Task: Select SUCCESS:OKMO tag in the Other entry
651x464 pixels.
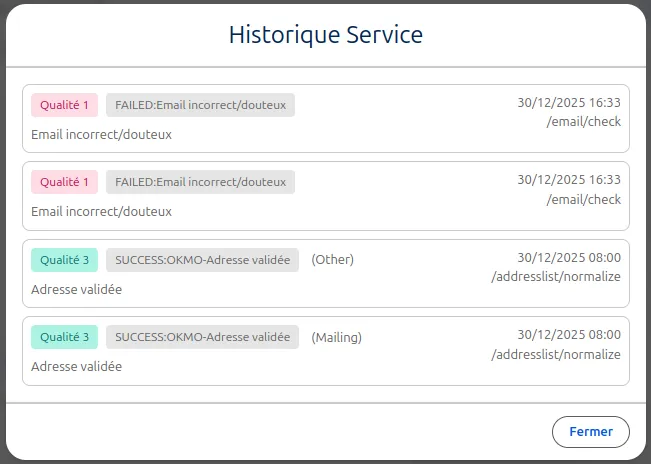Action: [202, 260]
